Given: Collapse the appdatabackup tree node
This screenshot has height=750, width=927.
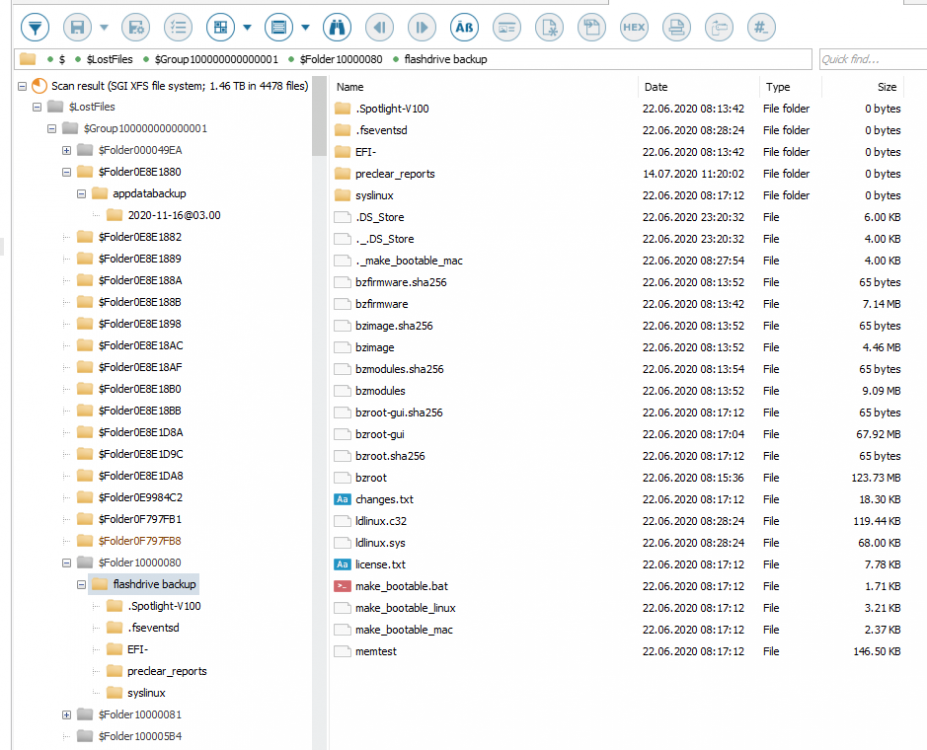Looking at the screenshot, I should pos(81,194).
